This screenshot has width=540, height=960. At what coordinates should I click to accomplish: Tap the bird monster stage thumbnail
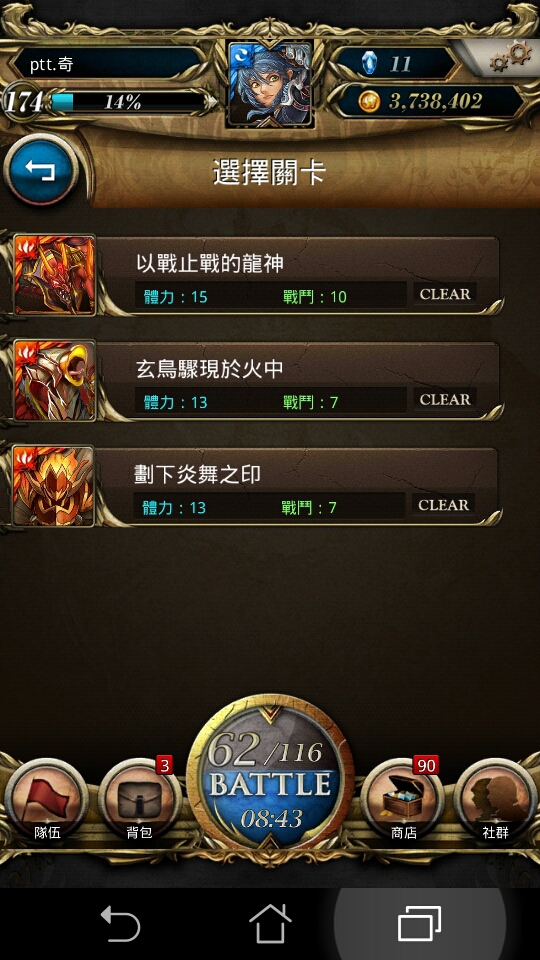coord(54,380)
